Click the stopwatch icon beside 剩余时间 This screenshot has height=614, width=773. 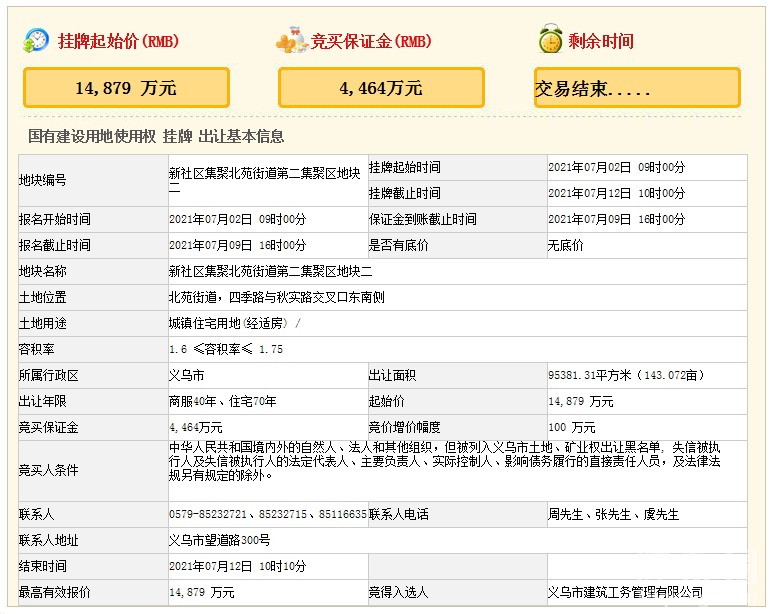(550, 40)
